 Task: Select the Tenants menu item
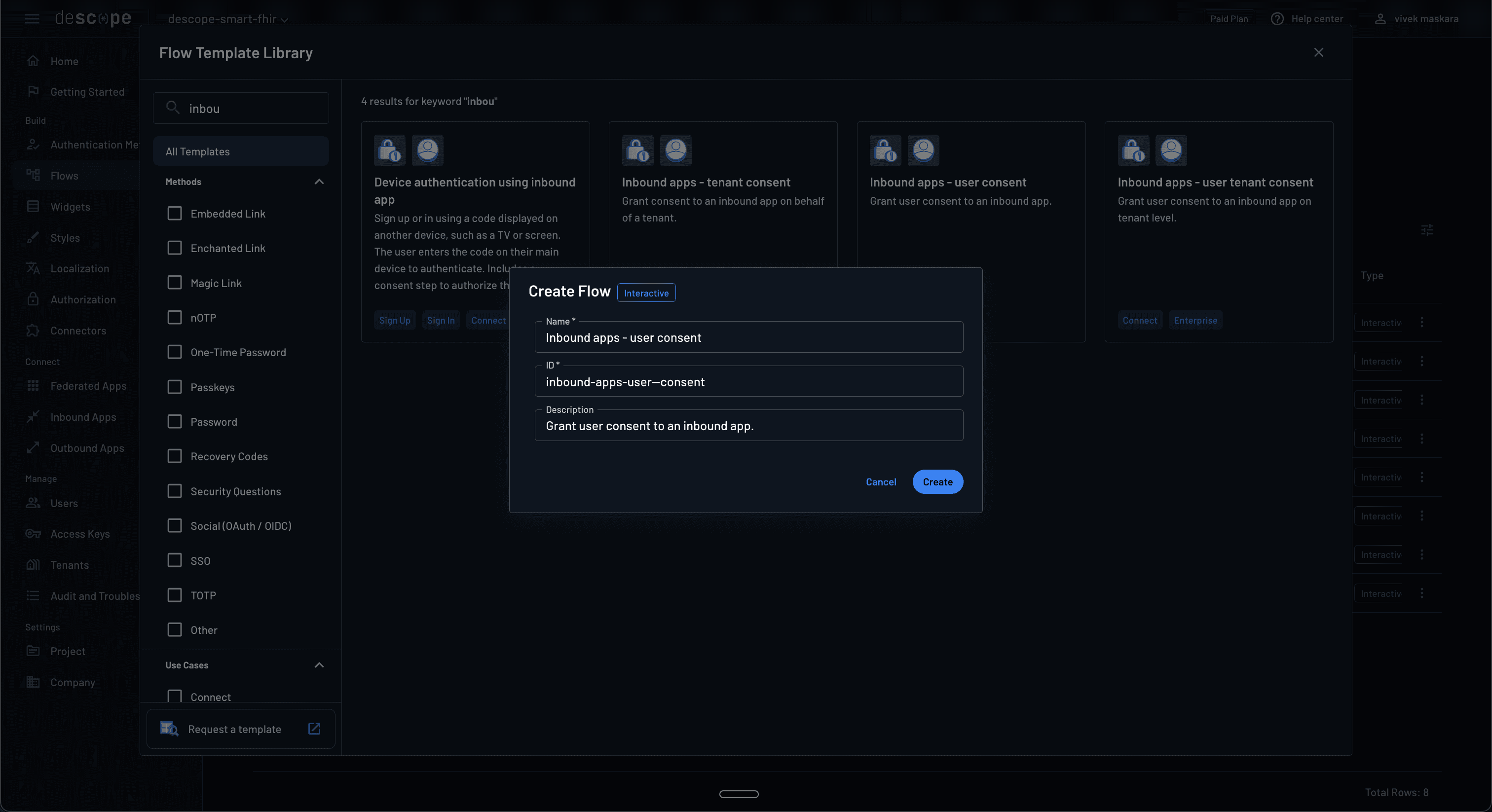tap(69, 565)
